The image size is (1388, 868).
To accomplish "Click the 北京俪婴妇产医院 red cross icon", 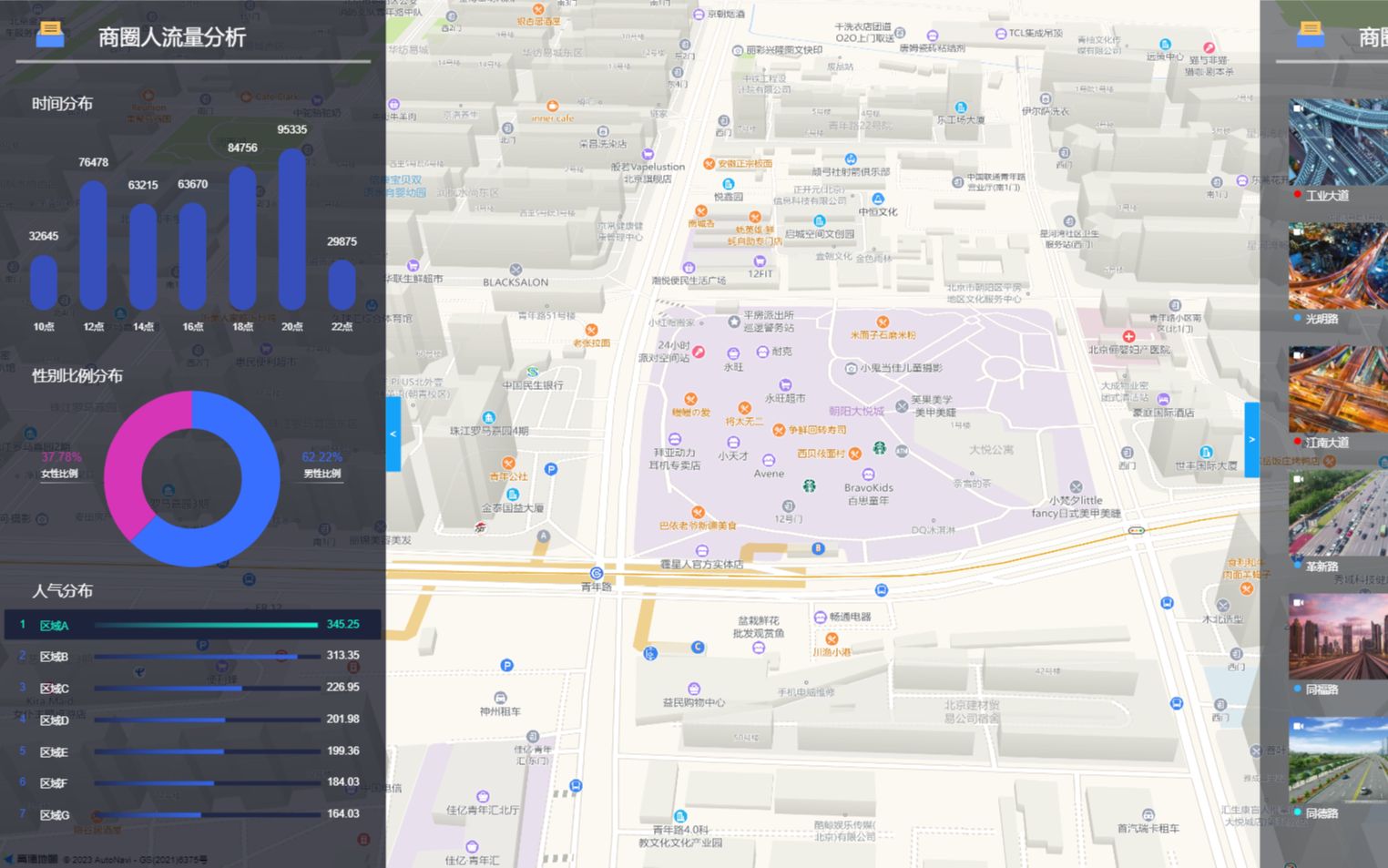I will [1128, 336].
